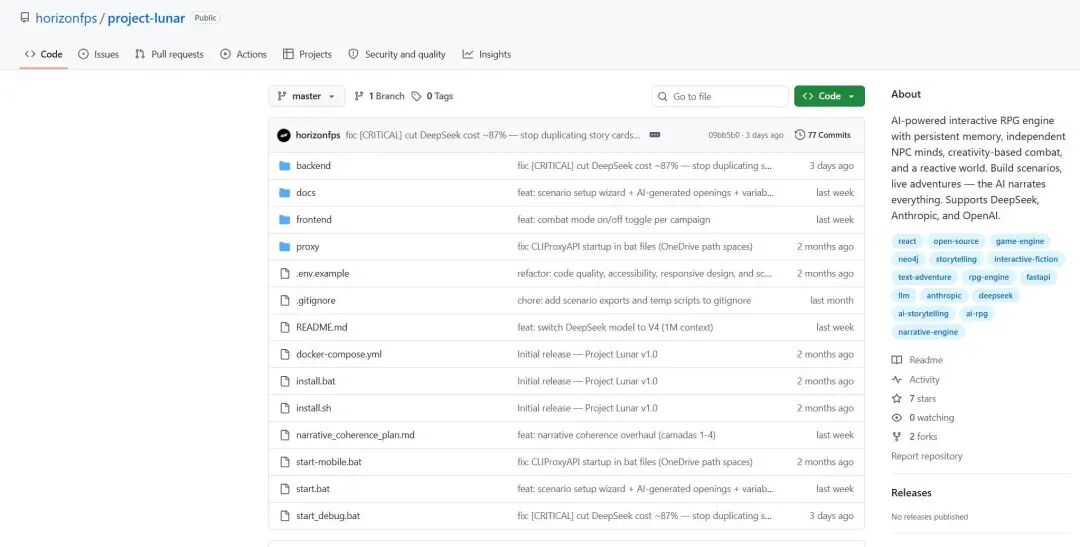Screen dimensions: 1080x547
Task: Open the proxy folder
Action: [308, 247]
